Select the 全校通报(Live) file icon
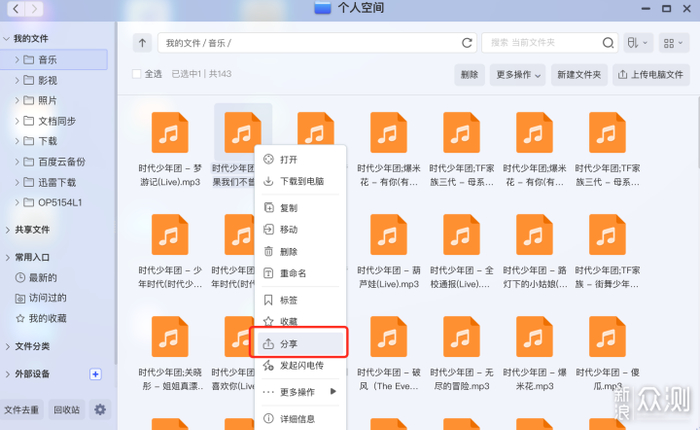Screen dimensions: 700x430 click(462, 235)
